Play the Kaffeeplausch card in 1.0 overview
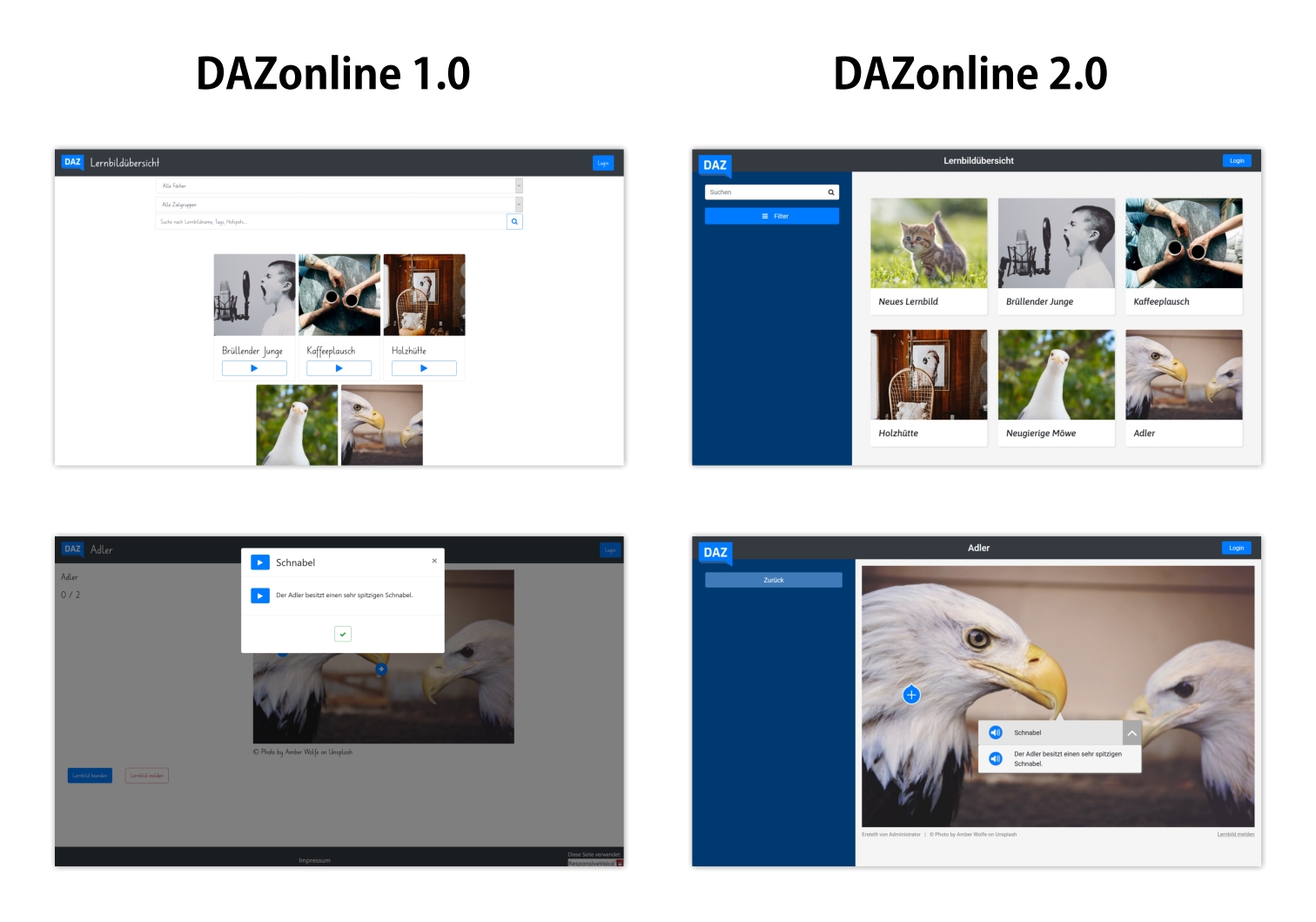The width and height of the screenshot is (1316, 922). 339,368
